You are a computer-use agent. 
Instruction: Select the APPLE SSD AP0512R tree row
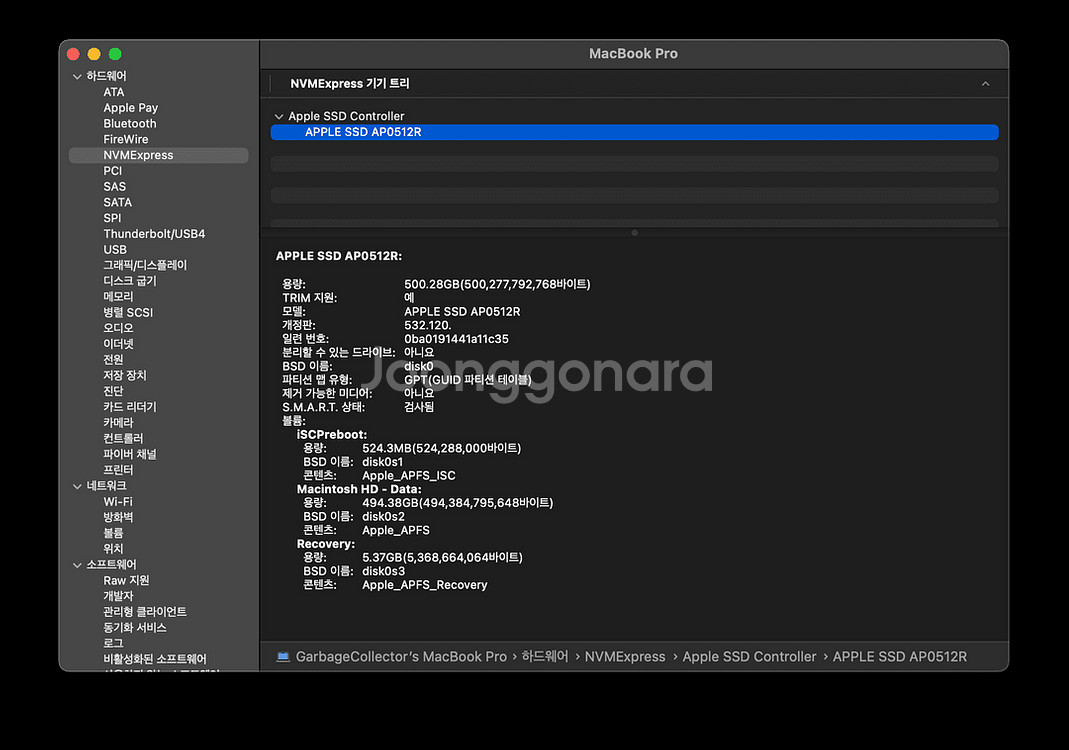[x=634, y=132]
